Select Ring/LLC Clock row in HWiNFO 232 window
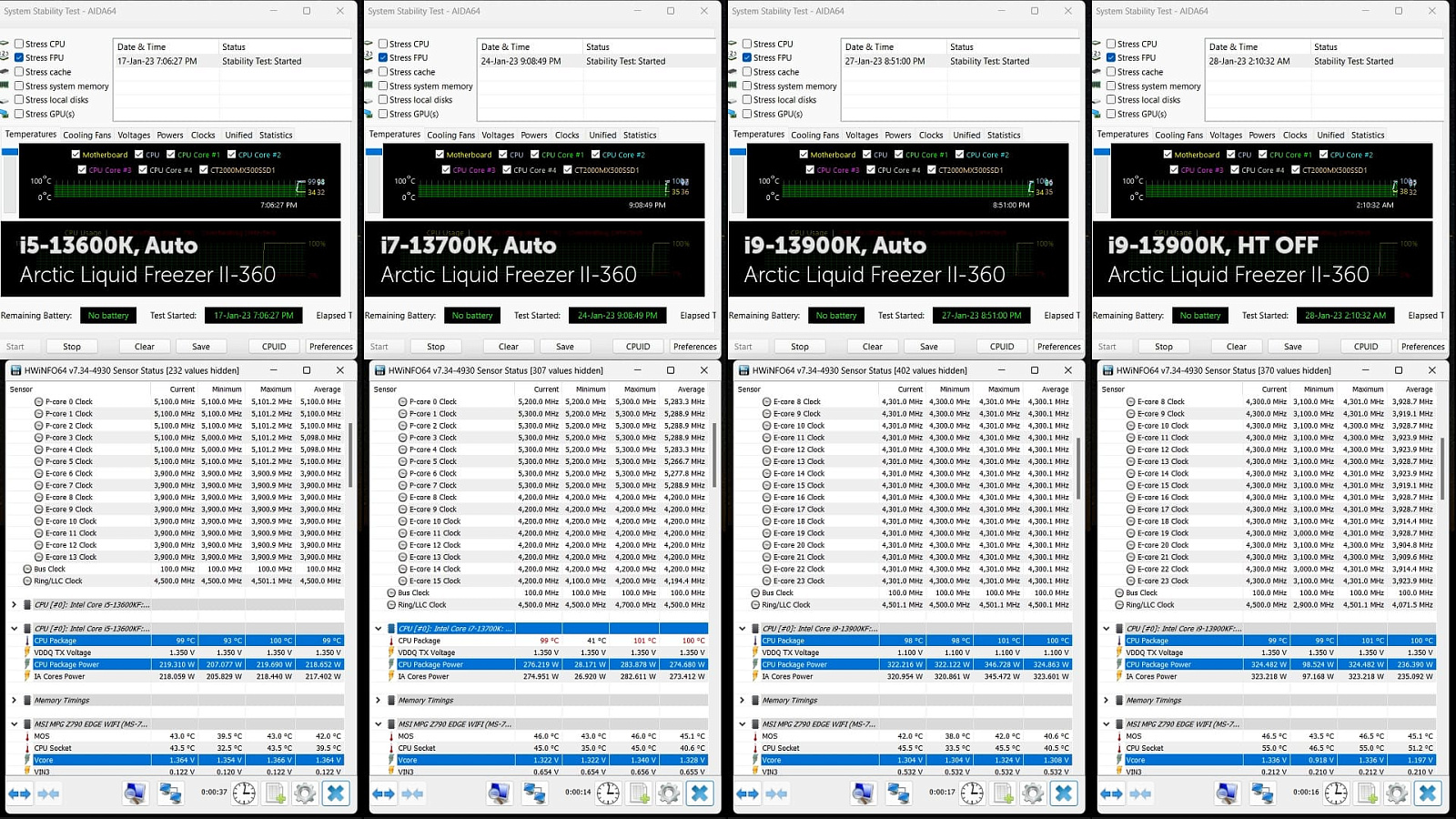1456x819 pixels. (184, 581)
